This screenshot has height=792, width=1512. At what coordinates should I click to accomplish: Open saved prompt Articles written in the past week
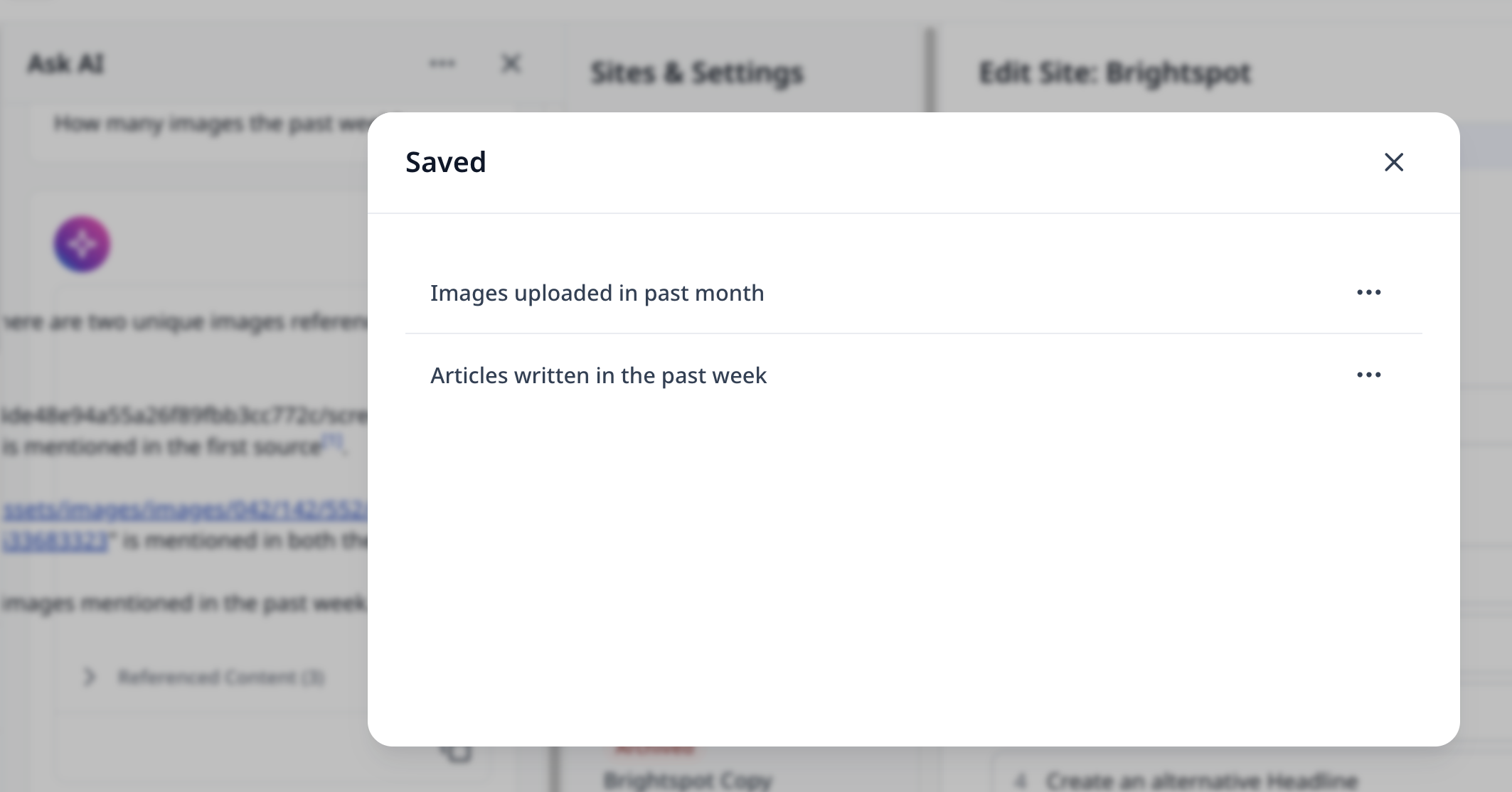coord(598,375)
